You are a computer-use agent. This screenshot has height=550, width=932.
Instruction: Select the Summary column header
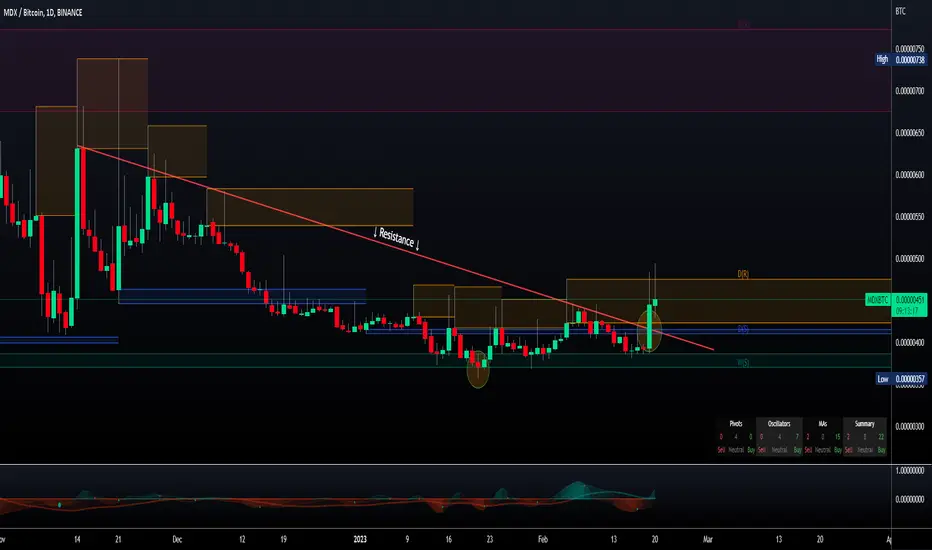click(864, 424)
